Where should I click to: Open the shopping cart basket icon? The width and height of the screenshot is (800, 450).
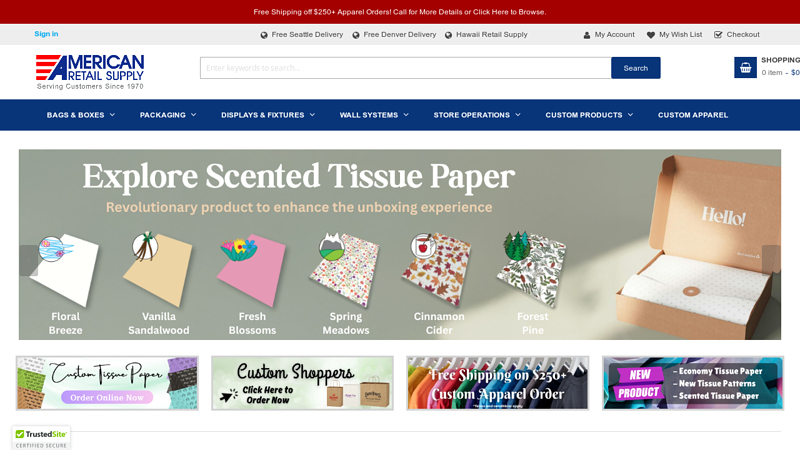pos(745,67)
